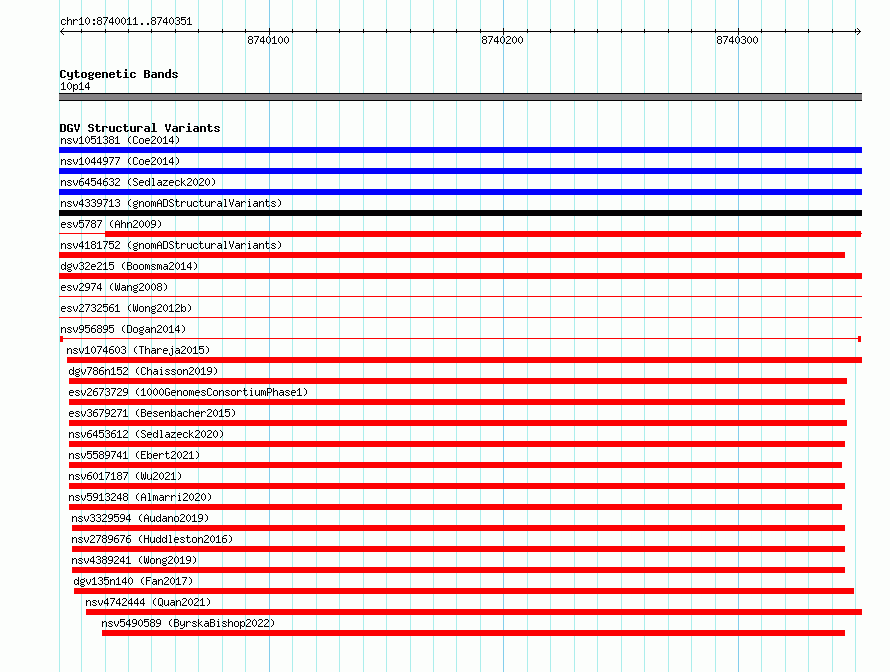The height and width of the screenshot is (672, 890).
Task: Click the thin red line under esv2732561
Action: click(460, 318)
